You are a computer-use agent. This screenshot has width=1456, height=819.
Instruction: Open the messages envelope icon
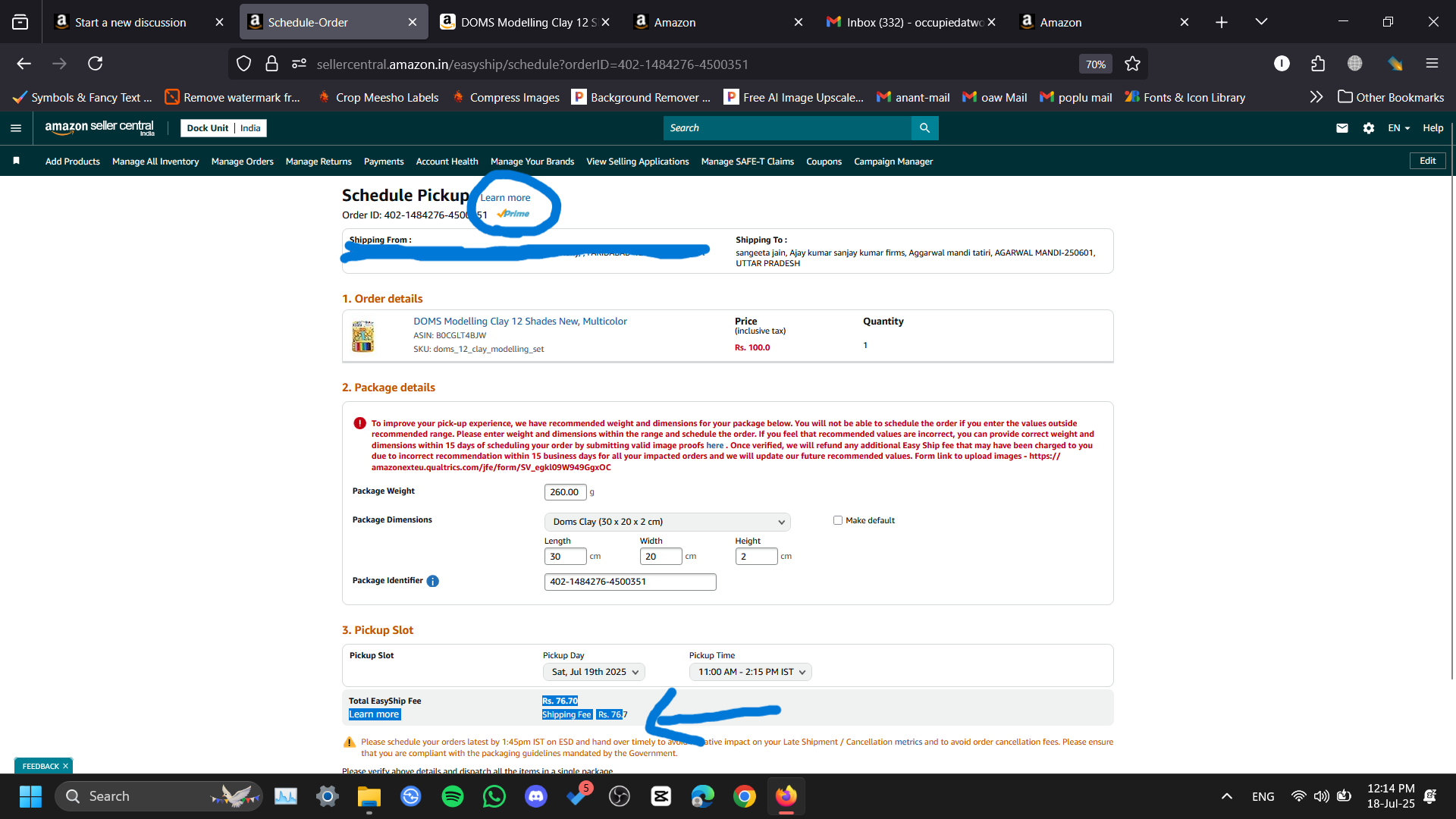1342,128
